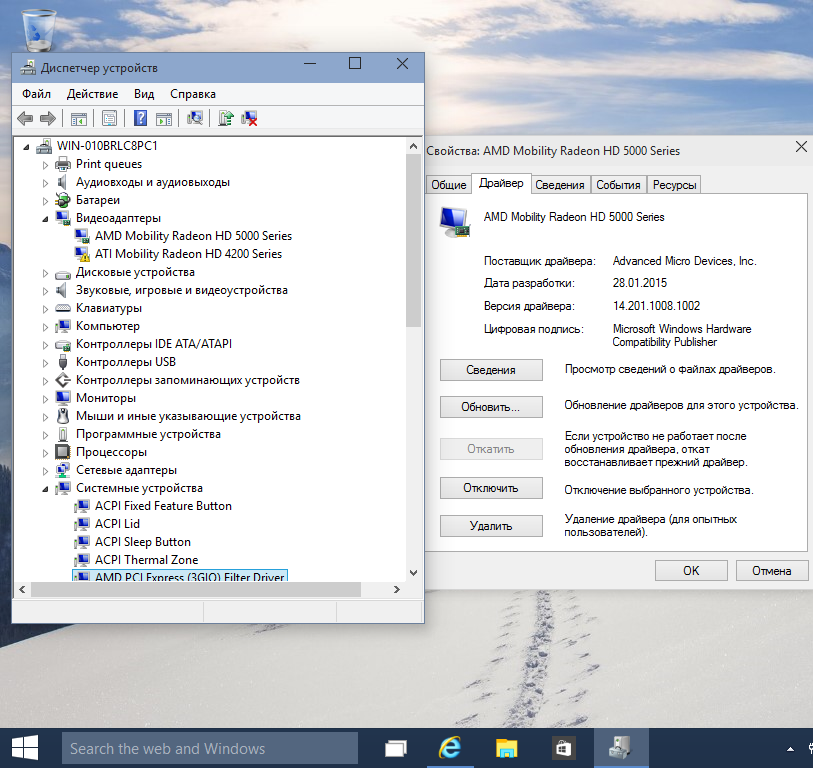
Task: Click the Forward arrow in Device Manager toolbar
Action: point(48,119)
